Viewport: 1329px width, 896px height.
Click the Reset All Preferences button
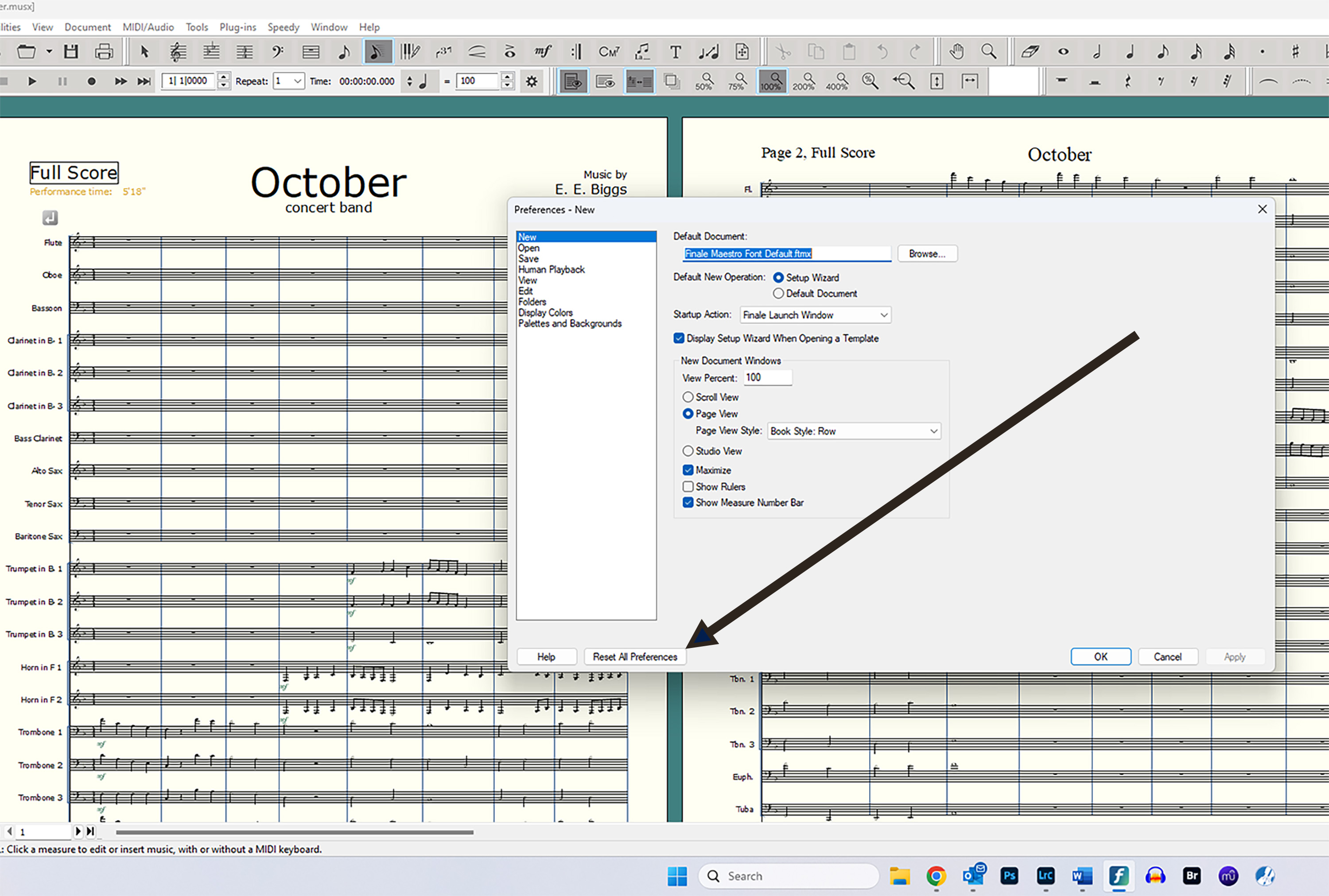(635, 656)
